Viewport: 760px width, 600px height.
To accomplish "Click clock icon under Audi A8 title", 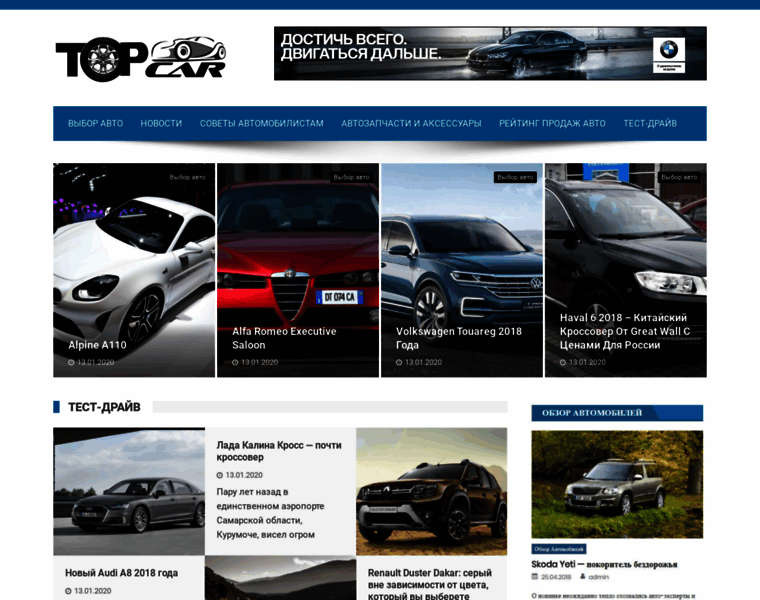I will (68, 591).
